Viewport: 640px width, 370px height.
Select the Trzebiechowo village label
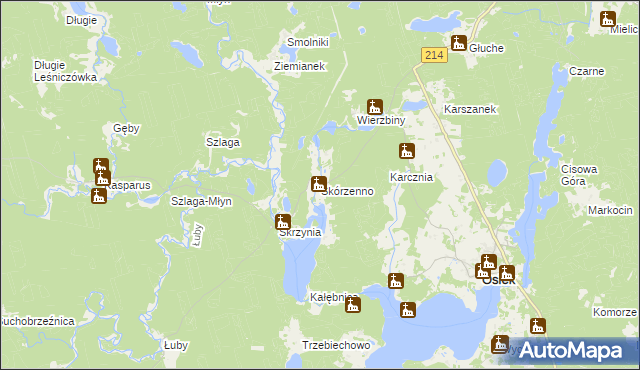(x=336, y=345)
